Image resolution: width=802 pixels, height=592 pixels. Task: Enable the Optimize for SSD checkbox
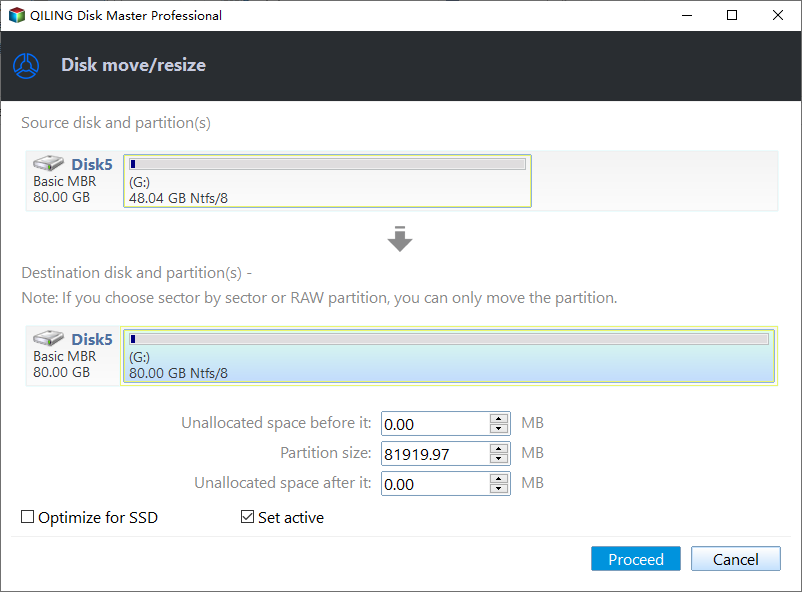pyautogui.click(x=28, y=517)
